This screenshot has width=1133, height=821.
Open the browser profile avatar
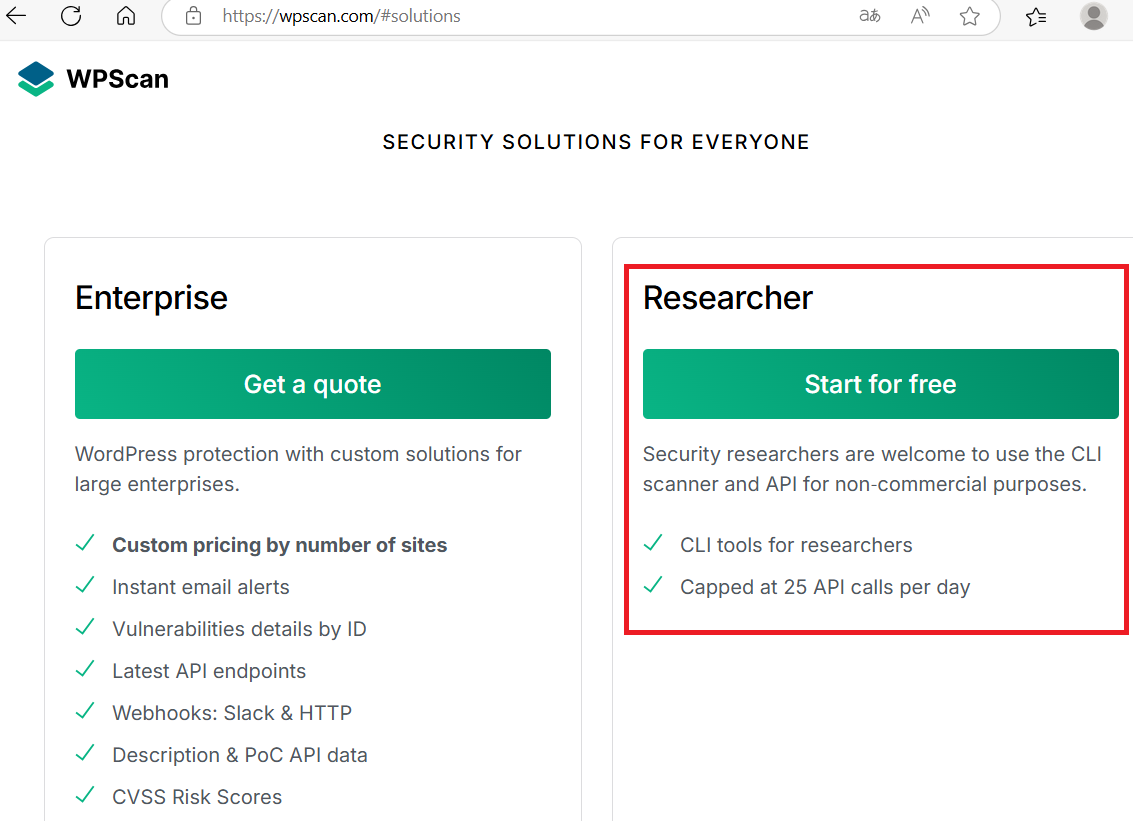pyautogui.click(x=1094, y=16)
